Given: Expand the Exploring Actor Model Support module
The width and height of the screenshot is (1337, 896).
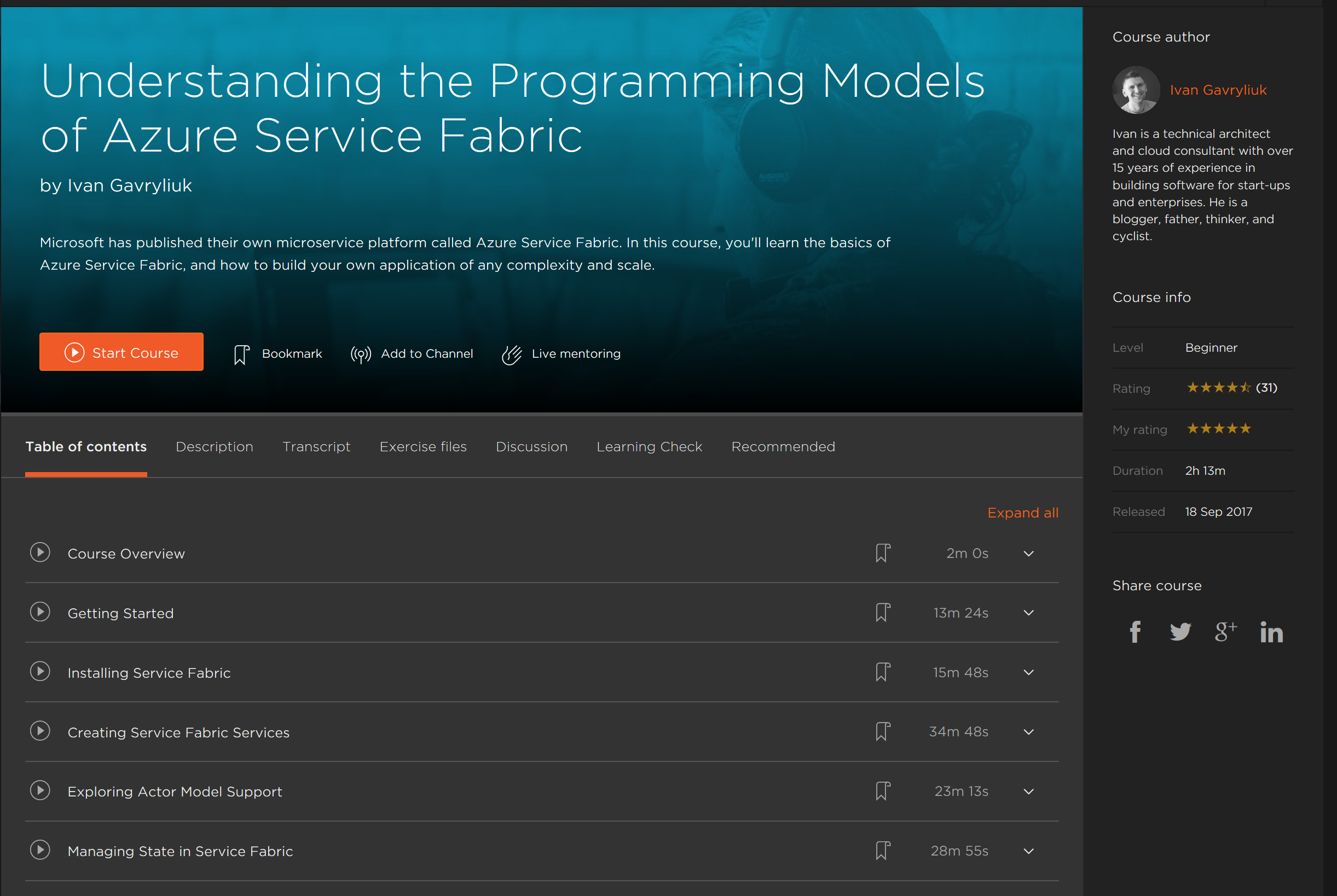Looking at the screenshot, I should point(1028,792).
